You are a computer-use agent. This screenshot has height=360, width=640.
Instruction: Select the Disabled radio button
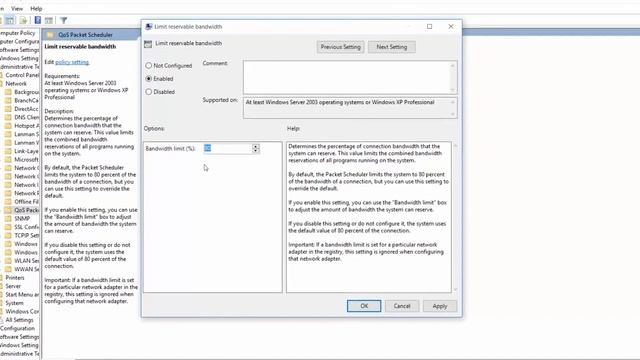[149, 92]
